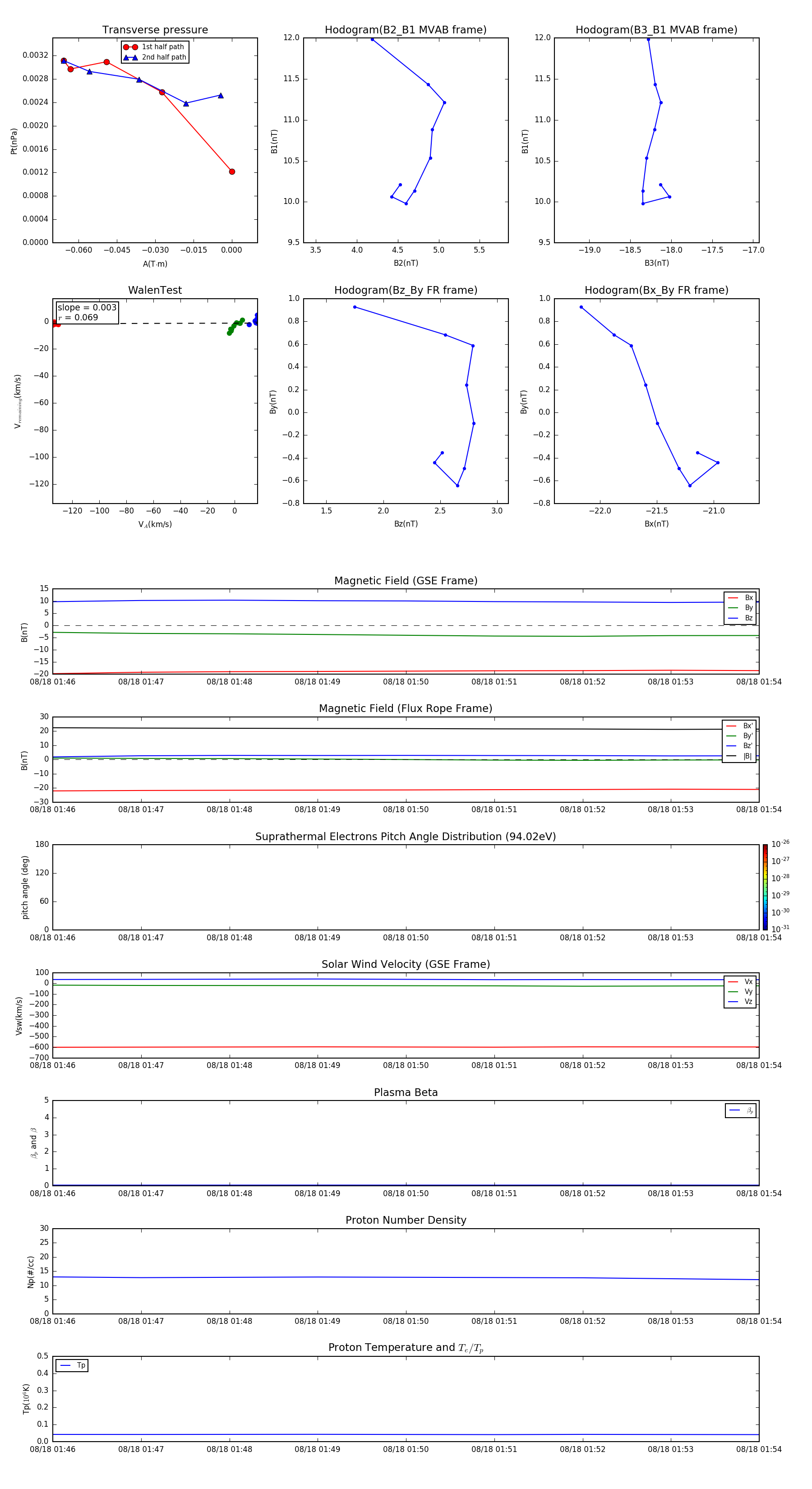The image size is (812, 1489).
Task: Click the Vx entry in velocity legend
Action: (x=740, y=982)
